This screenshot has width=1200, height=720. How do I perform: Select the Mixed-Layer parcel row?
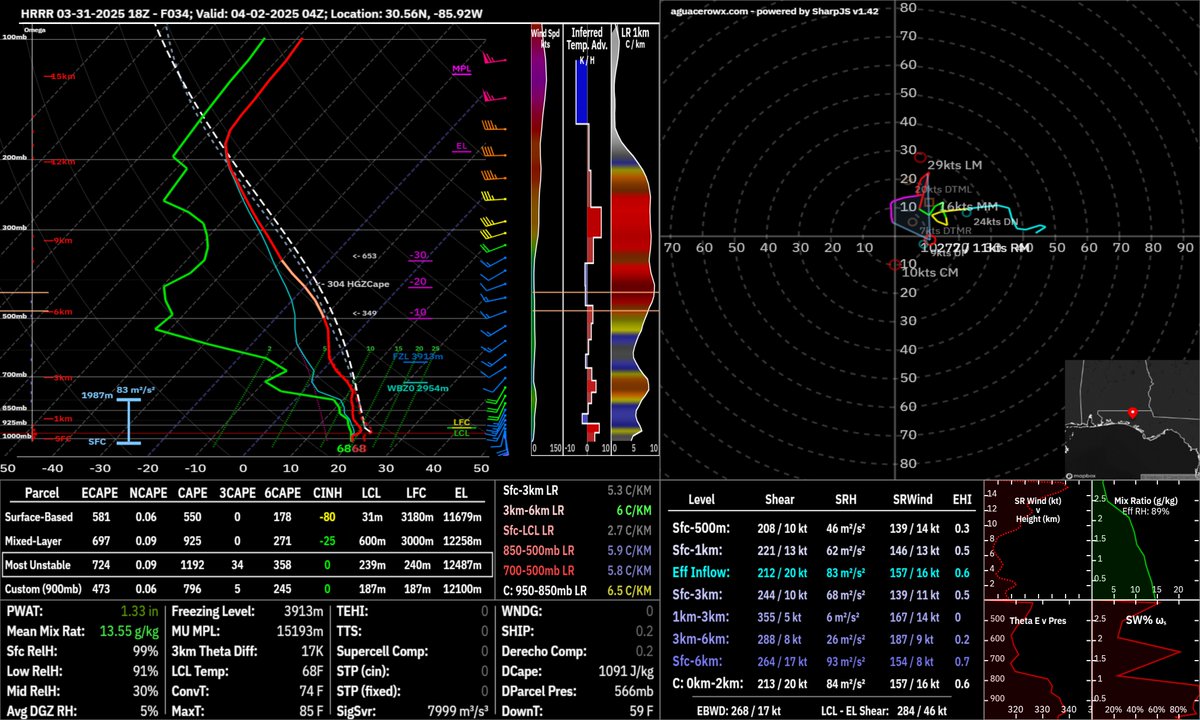pyautogui.click(x=250, y=541)
